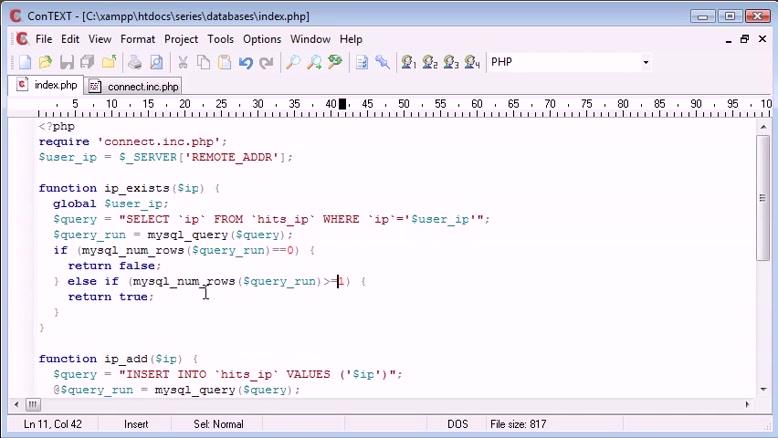Click 'return false' in the code
This screenshot has height=438, width=778.
coord(114,266)
